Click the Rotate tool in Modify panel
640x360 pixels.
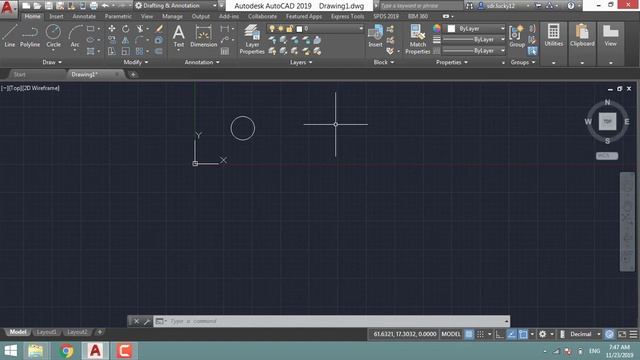pos(126,29)
